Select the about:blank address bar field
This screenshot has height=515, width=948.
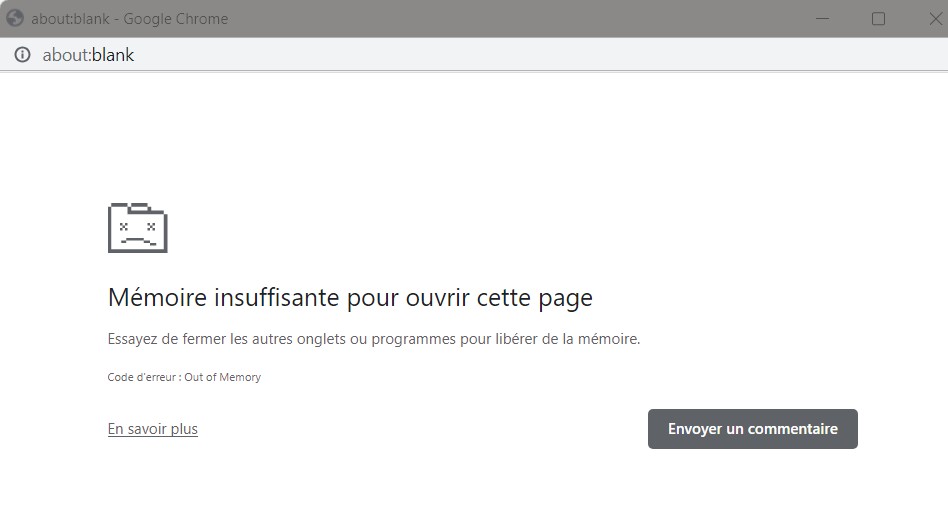[x=474, y=55]
